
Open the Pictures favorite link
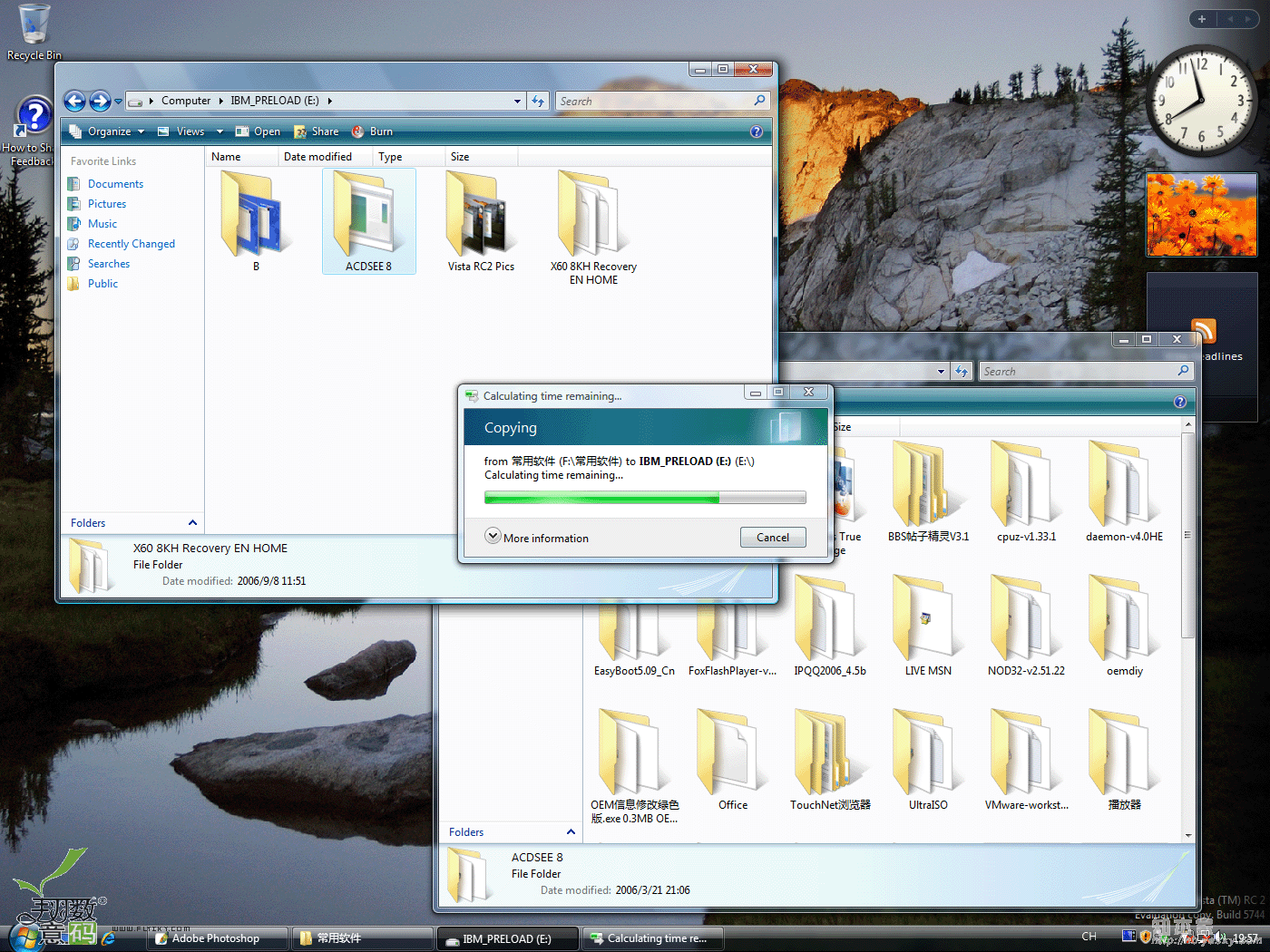pos(106,204)
